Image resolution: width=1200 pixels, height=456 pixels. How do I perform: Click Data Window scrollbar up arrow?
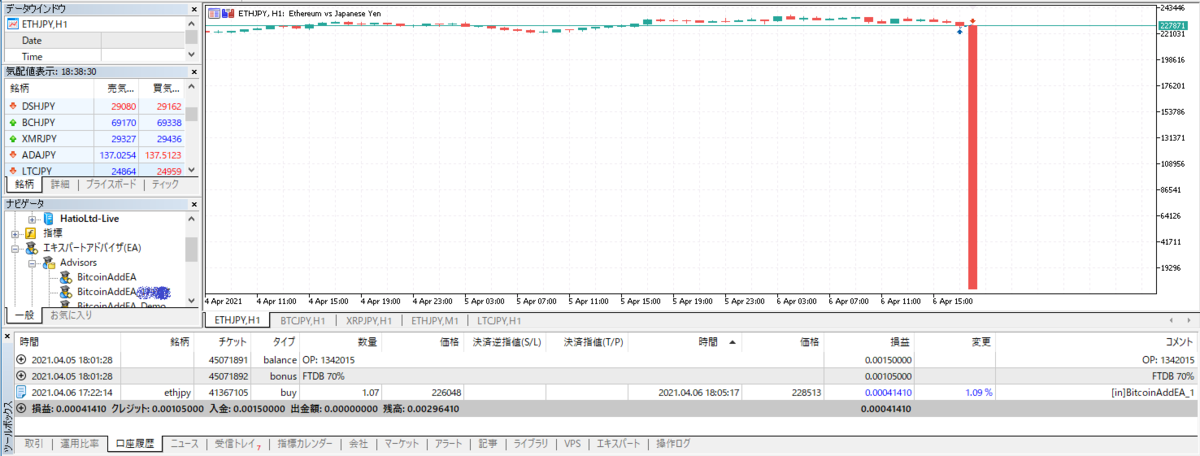[x=191, y=22]
